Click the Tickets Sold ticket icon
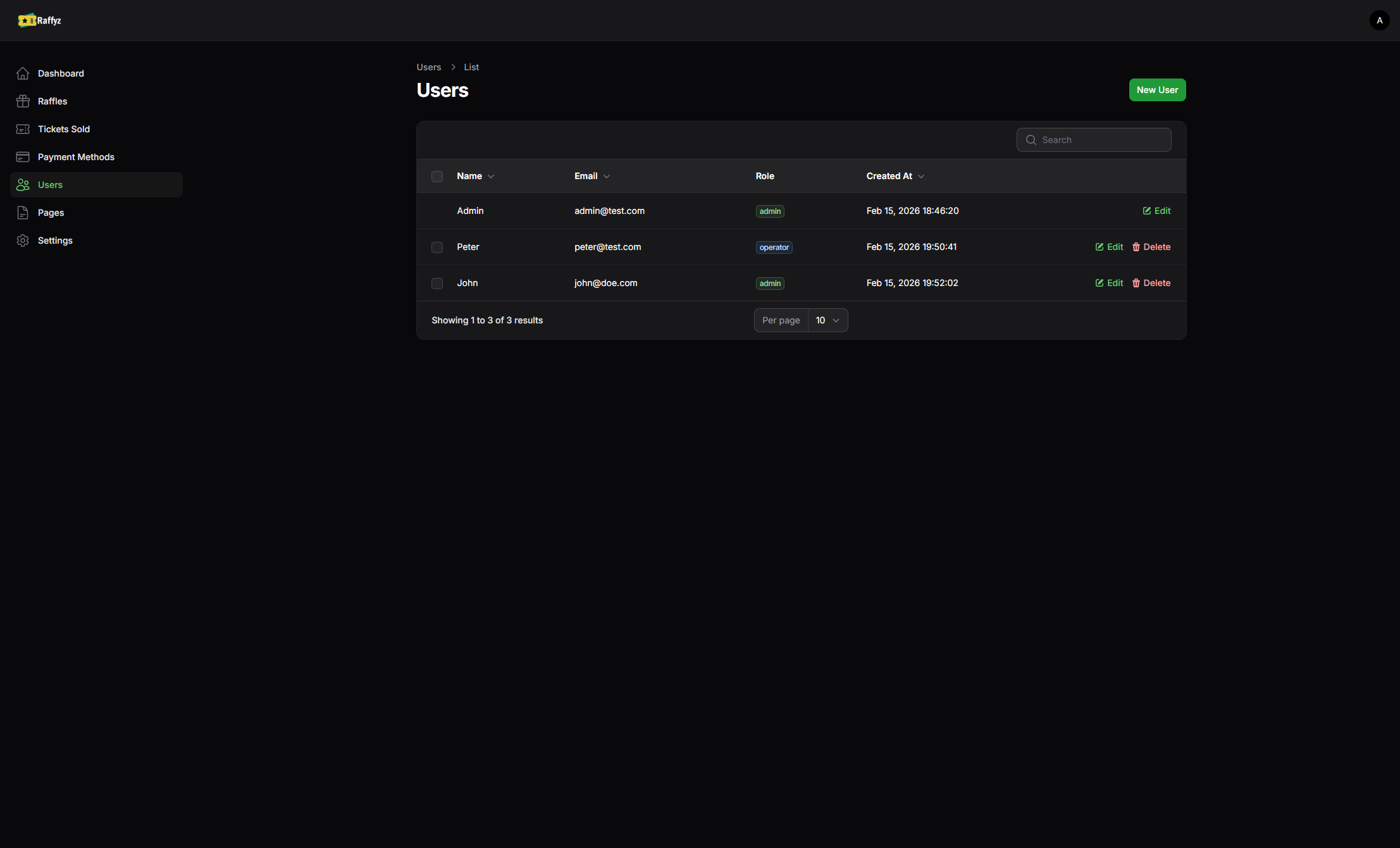1400x848 pixels. point(23,129)
